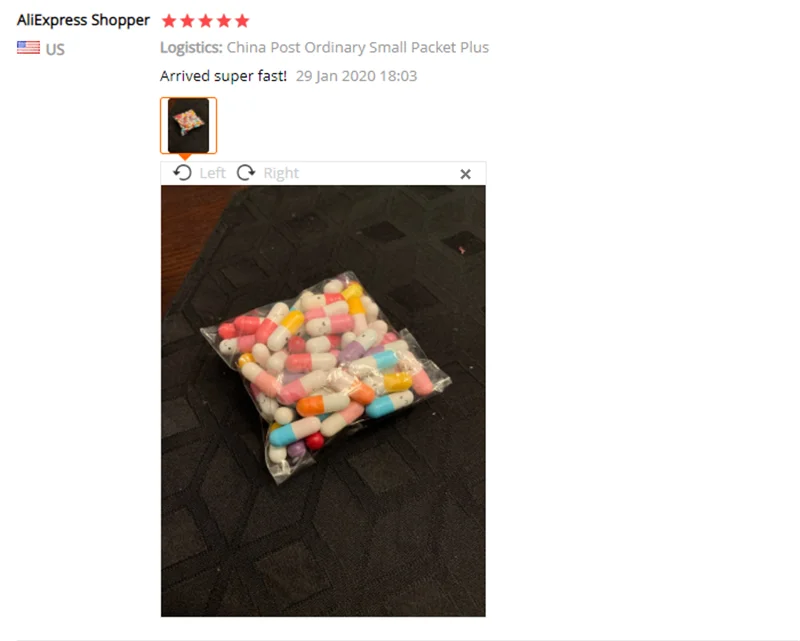Open the capsule bag review thumbnail
This screenshot has width=800, height=641.
pyautogui.click(x=188, y=125)
